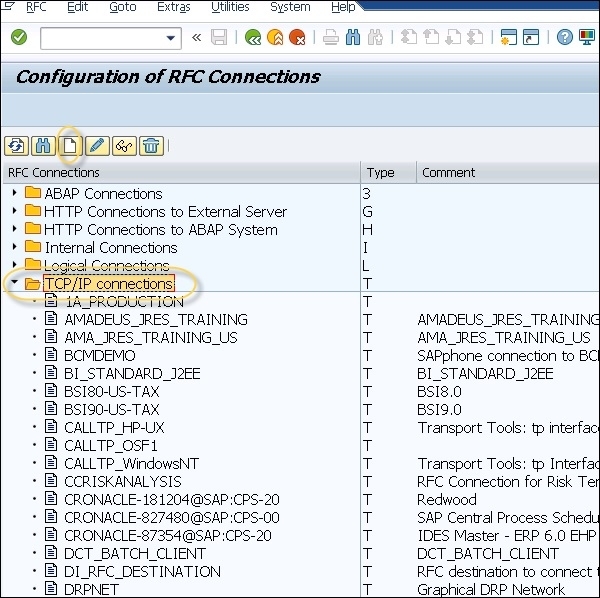Click the blue Find binoculars icon in the top toolbar
The height and width of the screenshot is (598, 600).
point(353,37)
